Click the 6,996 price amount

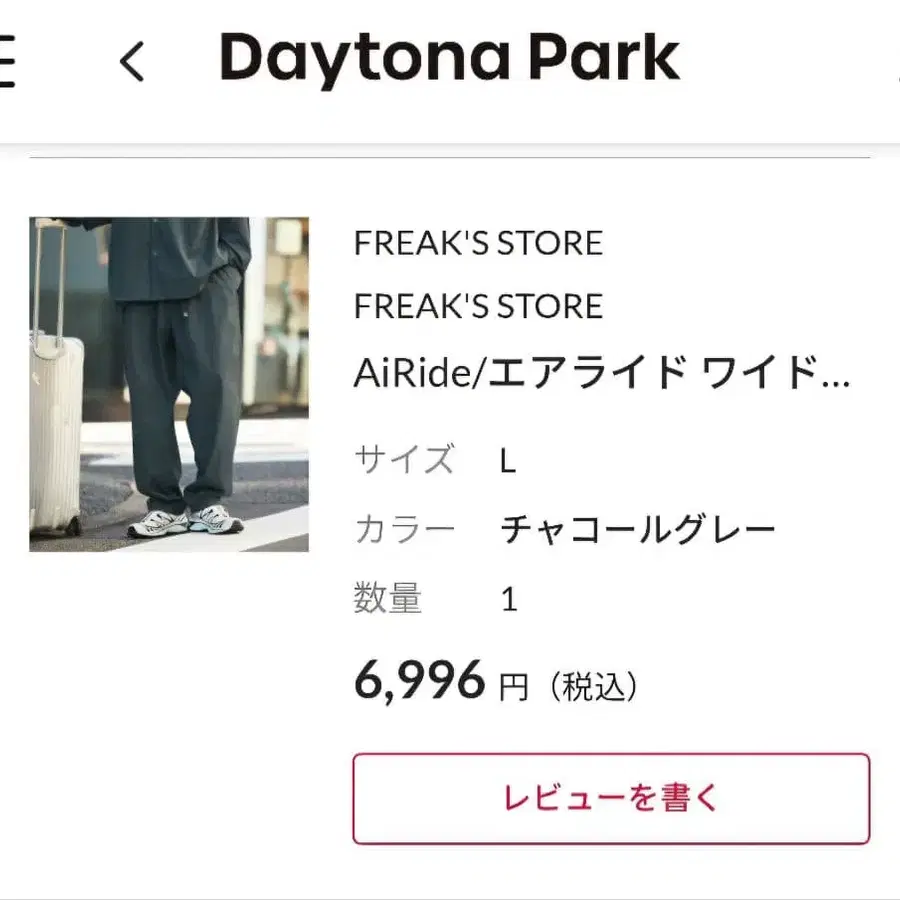coord(420,681)
